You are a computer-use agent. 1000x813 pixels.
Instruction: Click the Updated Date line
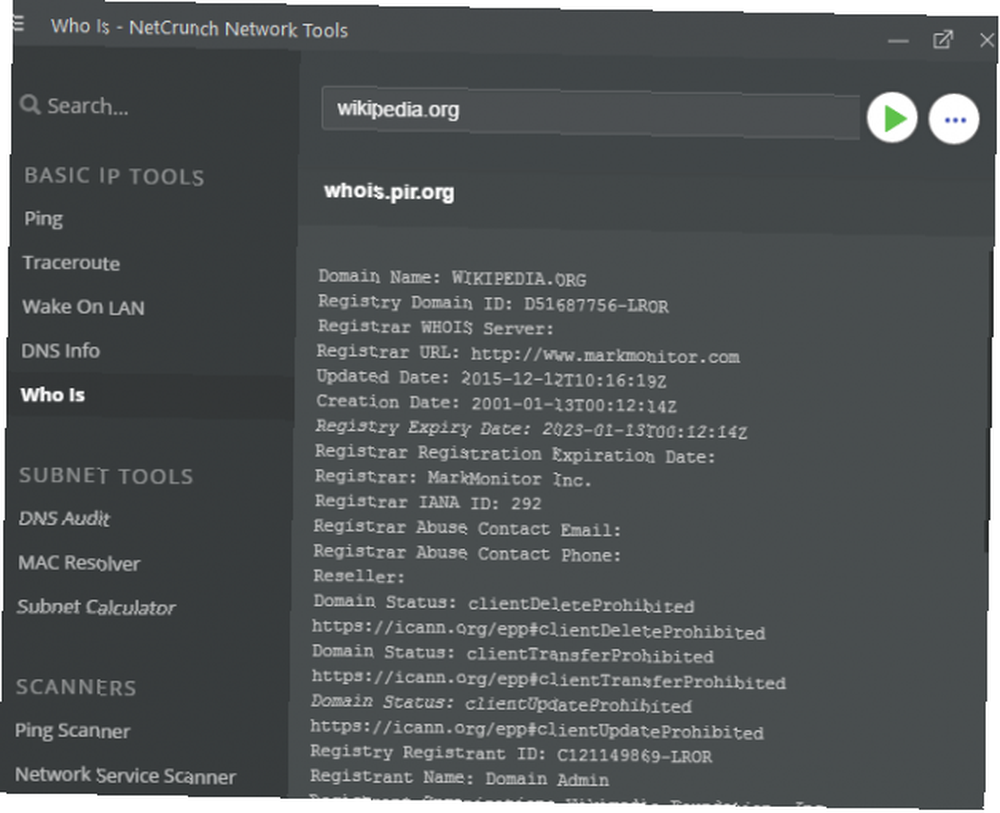[491, 378]
